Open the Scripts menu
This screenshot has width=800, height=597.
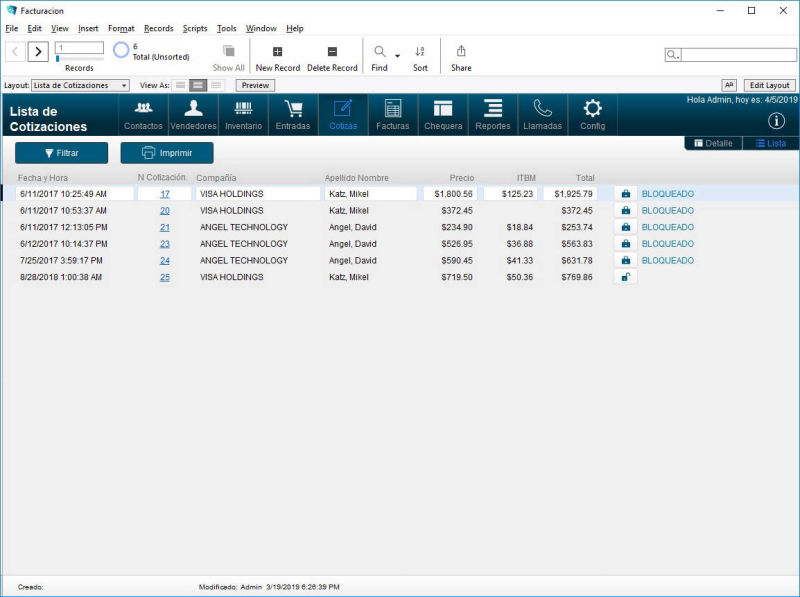(x=195, y=29)
